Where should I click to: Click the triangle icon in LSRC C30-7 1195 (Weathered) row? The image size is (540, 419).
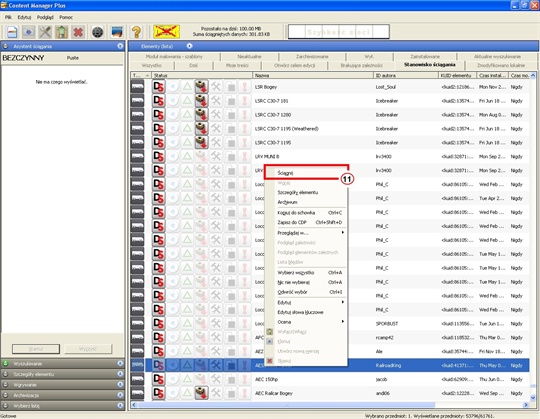[x=187, y=128]
